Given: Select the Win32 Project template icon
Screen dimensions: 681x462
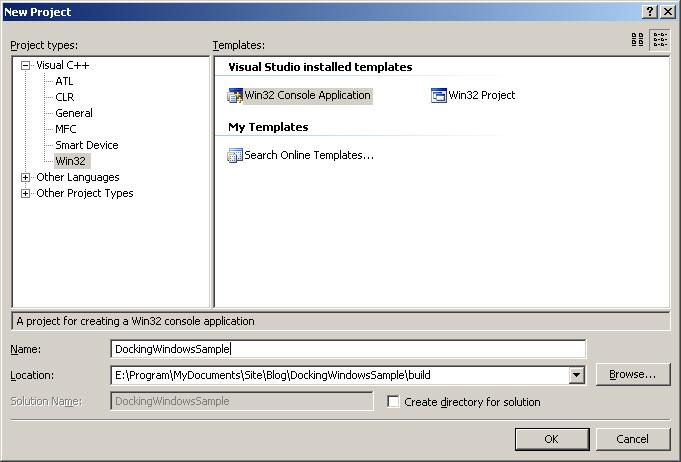Looking at the screenshot, I should (439, 96).
